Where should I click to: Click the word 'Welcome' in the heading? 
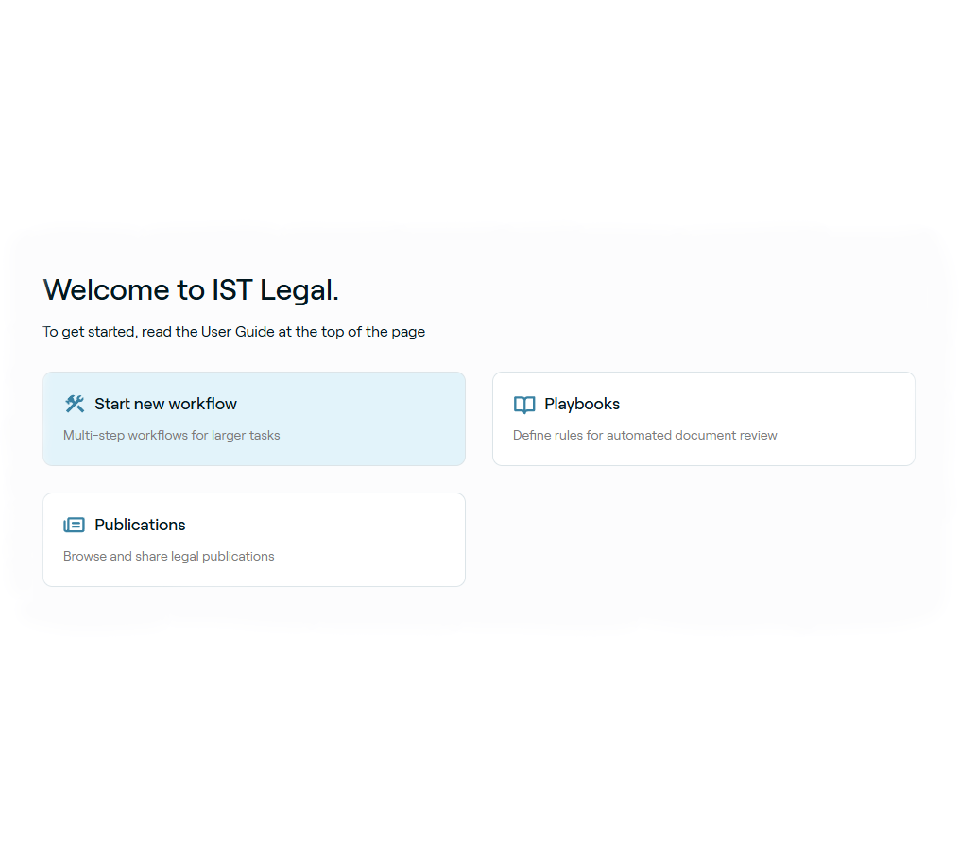[107, 290]
